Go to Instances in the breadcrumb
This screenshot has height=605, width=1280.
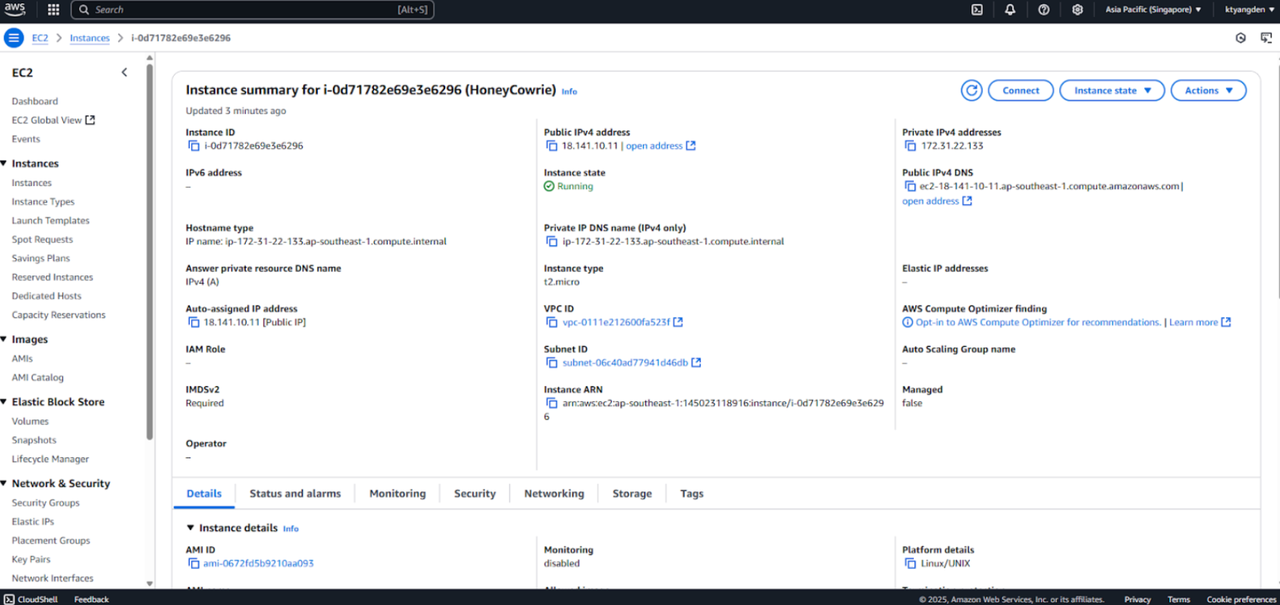[90, 38]
